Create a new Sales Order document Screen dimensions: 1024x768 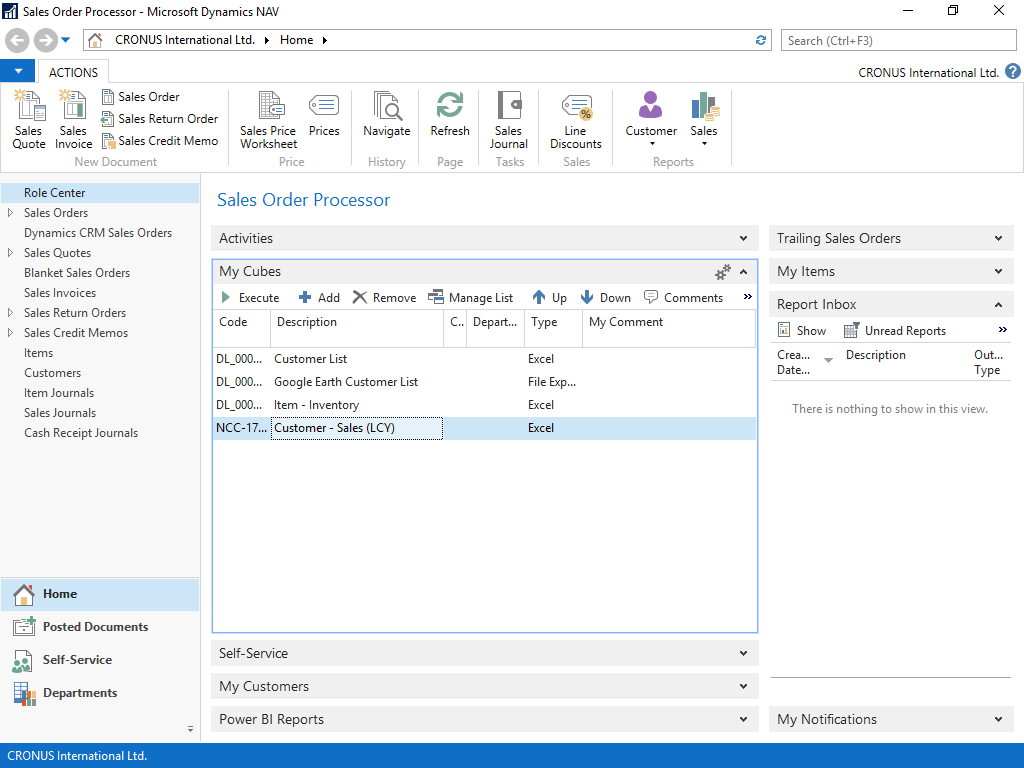click(x=140, y=97)
